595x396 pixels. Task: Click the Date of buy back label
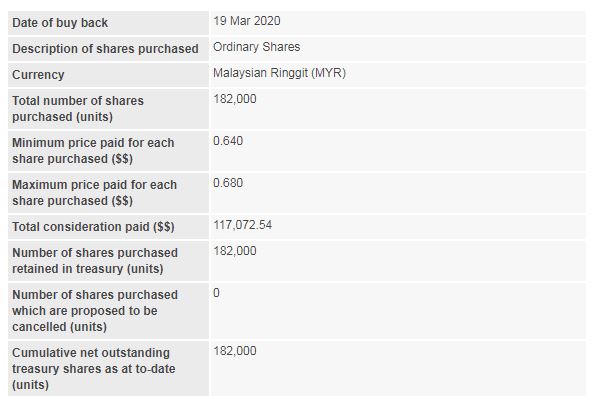60,23
